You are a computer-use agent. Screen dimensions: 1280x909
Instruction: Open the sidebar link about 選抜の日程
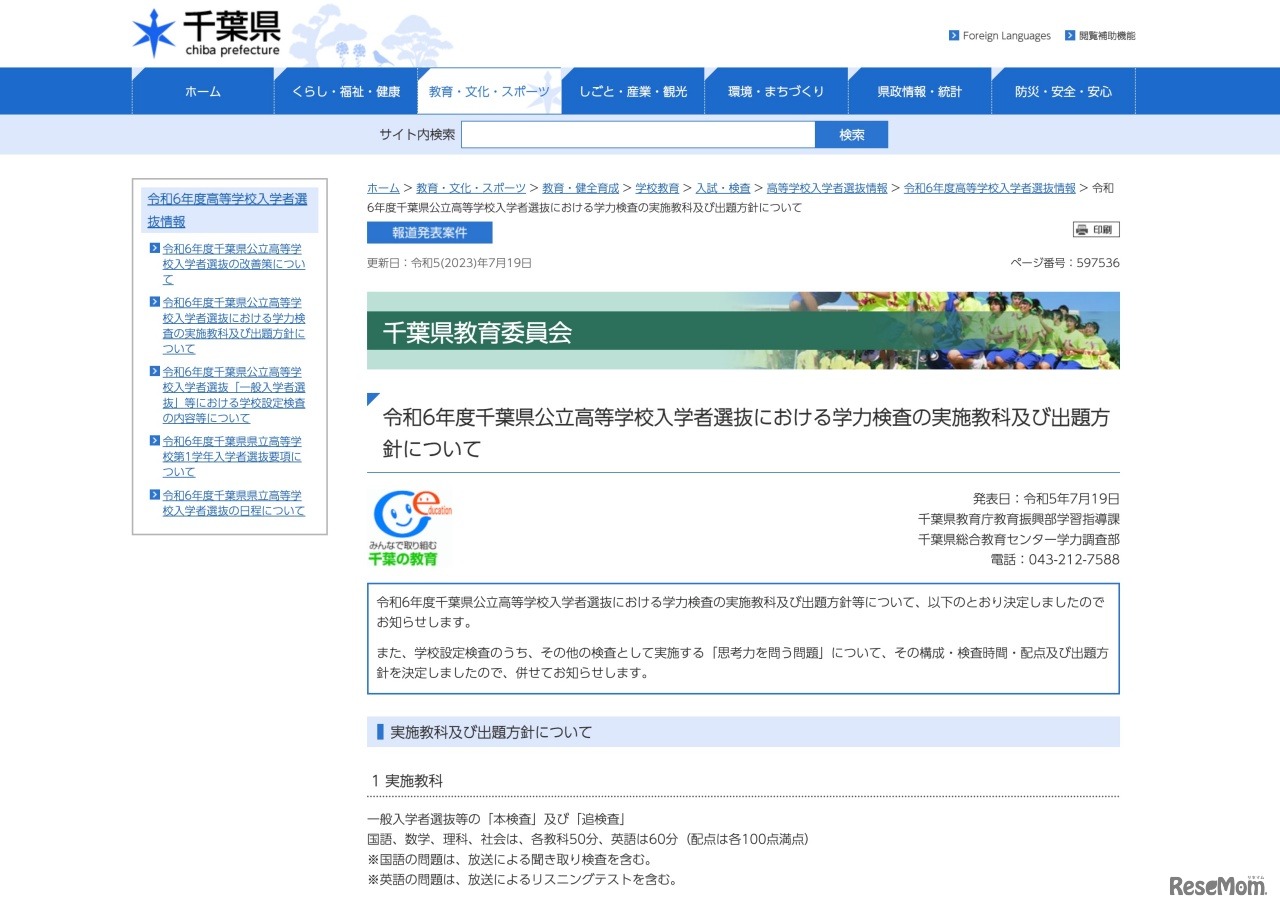tap(232, 503)
